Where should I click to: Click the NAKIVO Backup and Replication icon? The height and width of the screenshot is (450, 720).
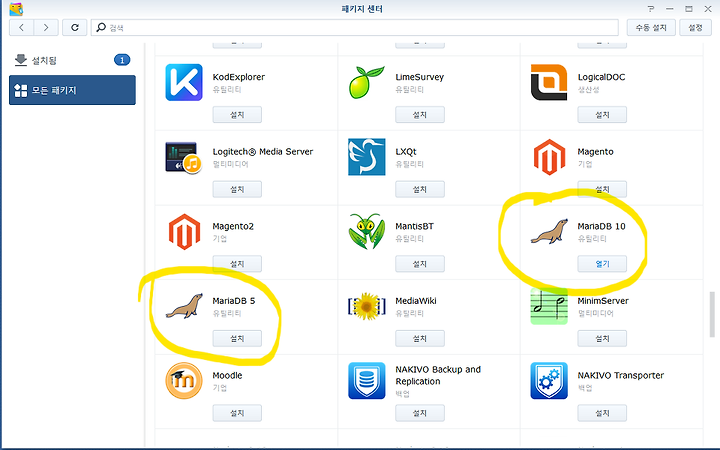(x=366, y=381)
